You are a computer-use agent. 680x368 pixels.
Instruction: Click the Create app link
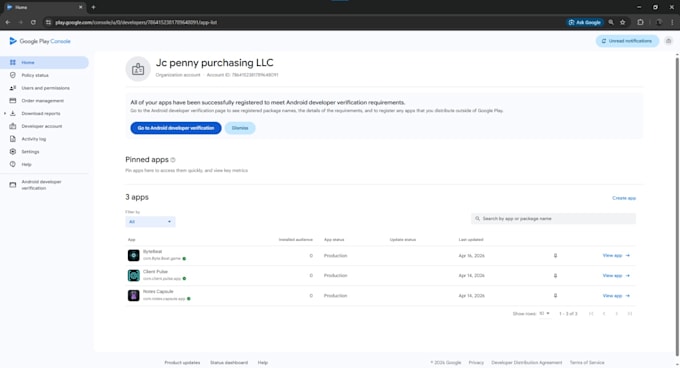[x=624, y=198]
